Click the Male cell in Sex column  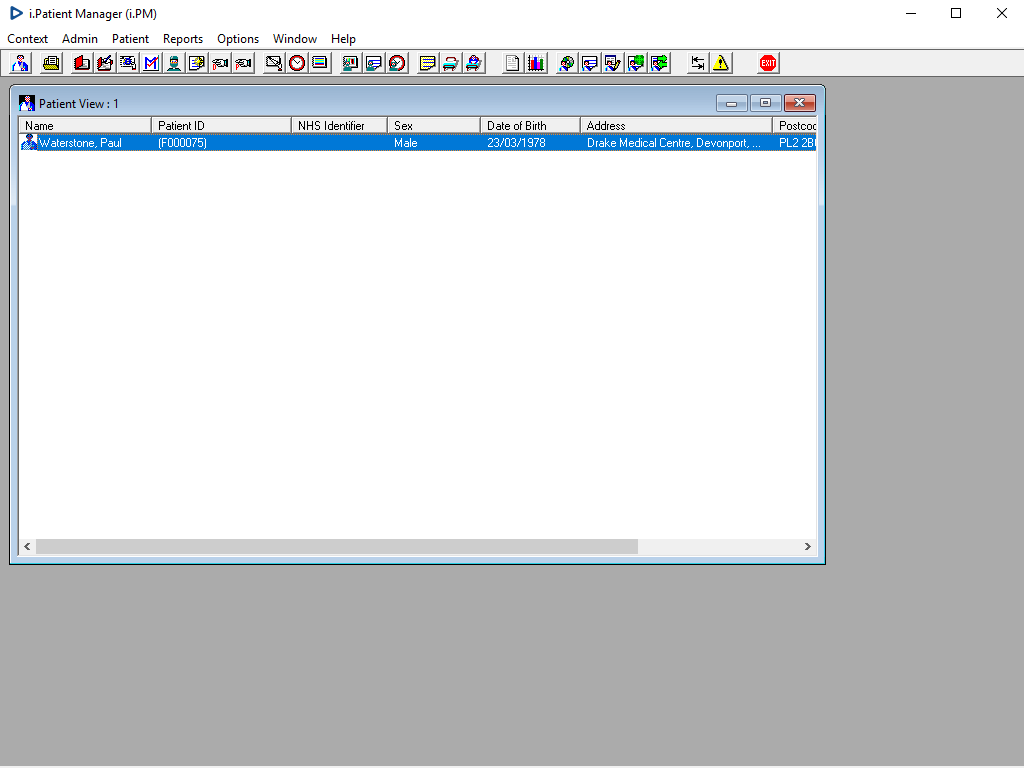406,142
